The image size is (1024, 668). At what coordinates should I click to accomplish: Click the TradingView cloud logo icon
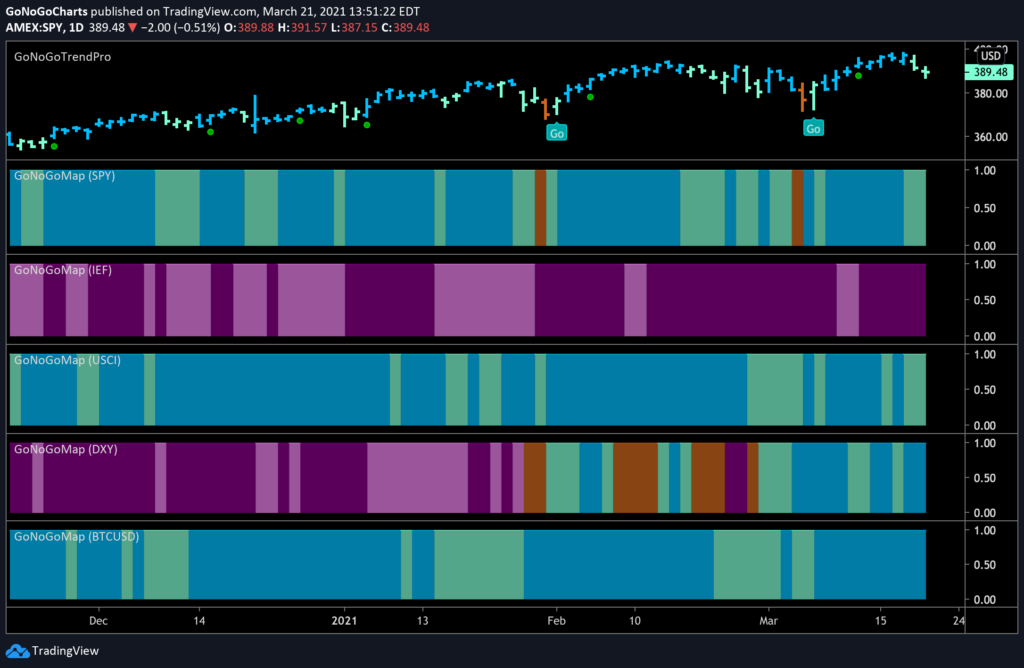pos(17,651)
